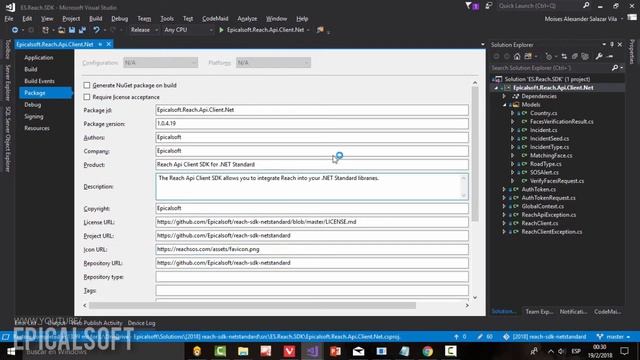
Task: Click the Save All toolbar icon
Action: [82, 30]
